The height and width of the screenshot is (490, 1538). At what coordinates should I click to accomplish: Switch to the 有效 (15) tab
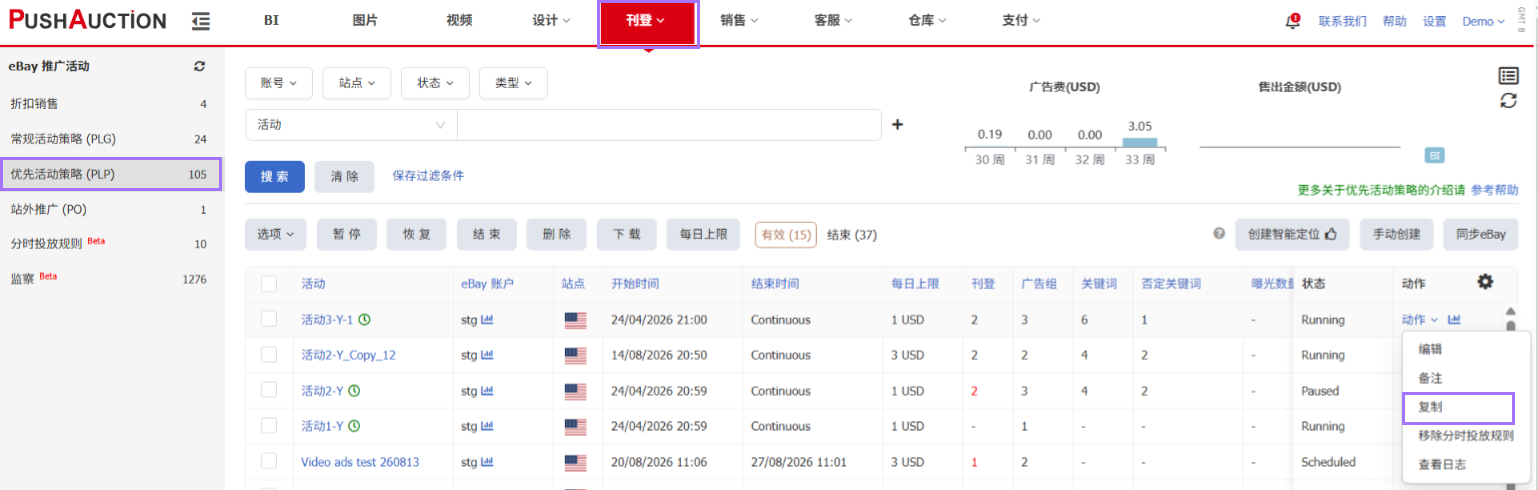pyautogui.click(x=786, y=234)
